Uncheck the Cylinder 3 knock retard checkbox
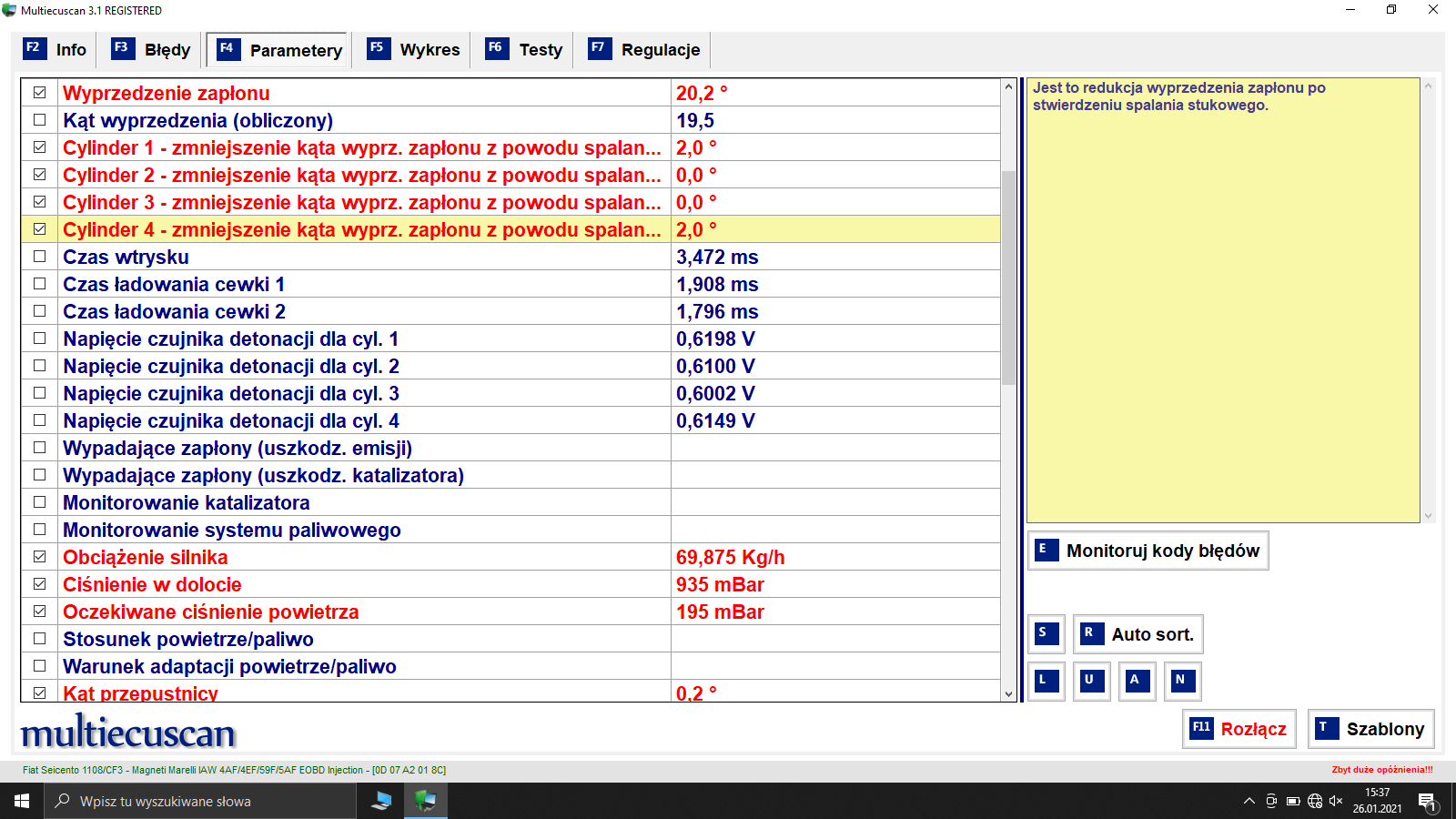1456x819 pixels. (39, 202)
